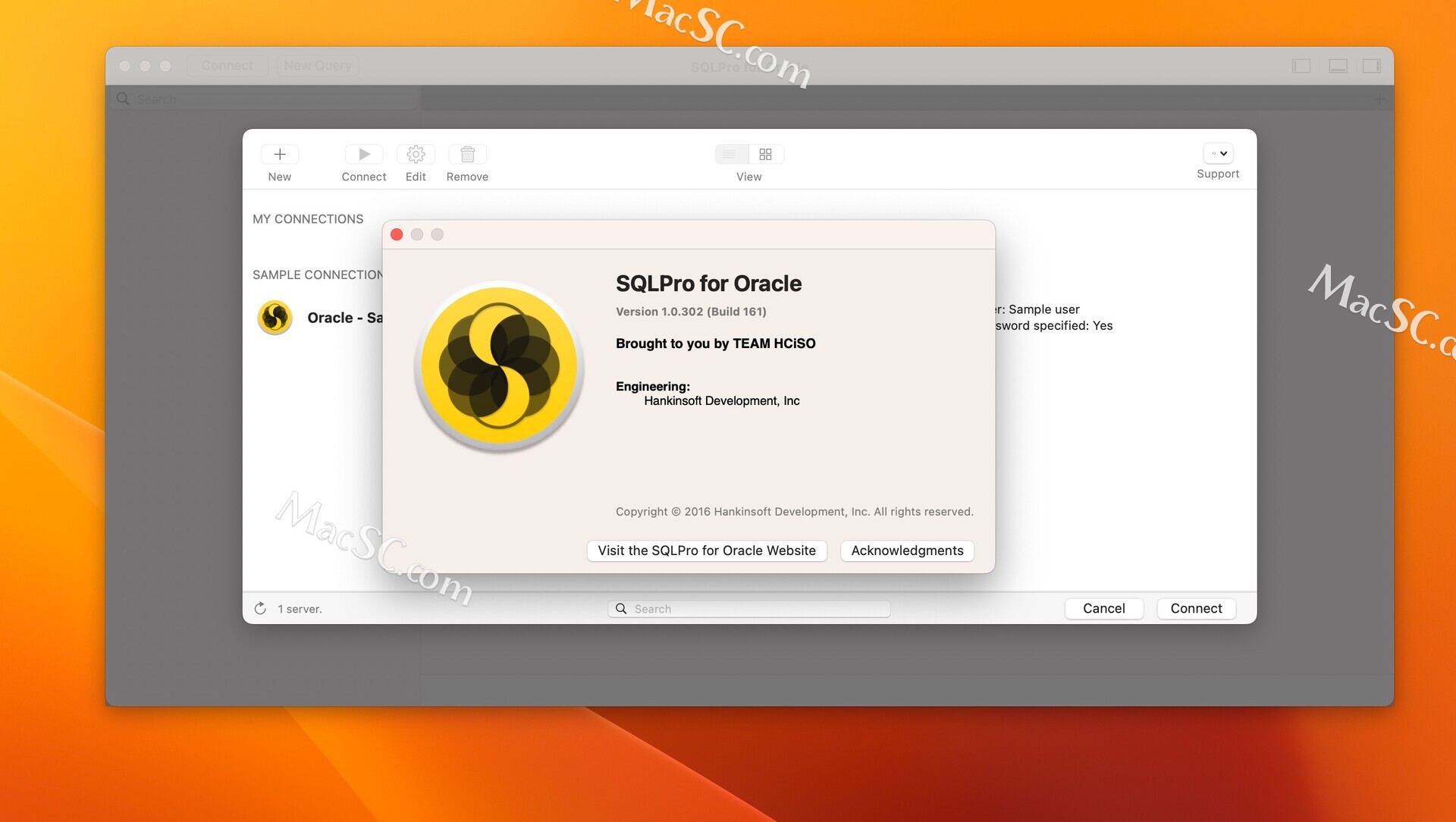Select the Connect menu tab

[222, 64]
